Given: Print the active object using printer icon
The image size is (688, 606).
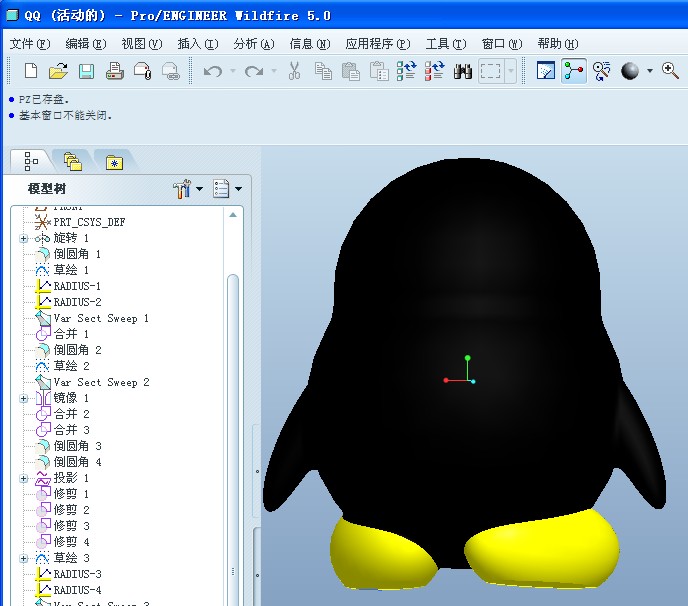Looking at the screenshot, I should (115, 71).
